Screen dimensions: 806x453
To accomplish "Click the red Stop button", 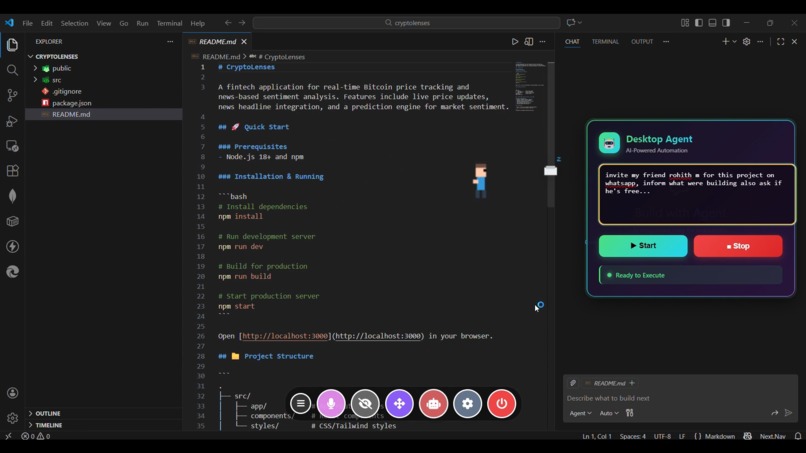I will pos(738,246).
